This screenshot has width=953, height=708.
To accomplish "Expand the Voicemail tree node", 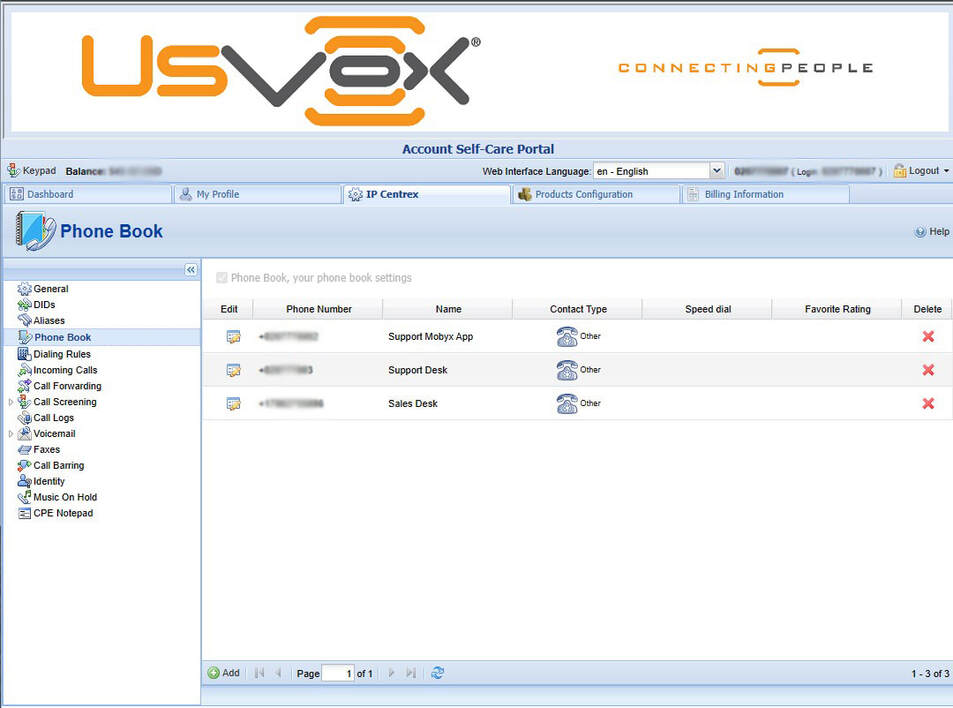I will point(10,433).
